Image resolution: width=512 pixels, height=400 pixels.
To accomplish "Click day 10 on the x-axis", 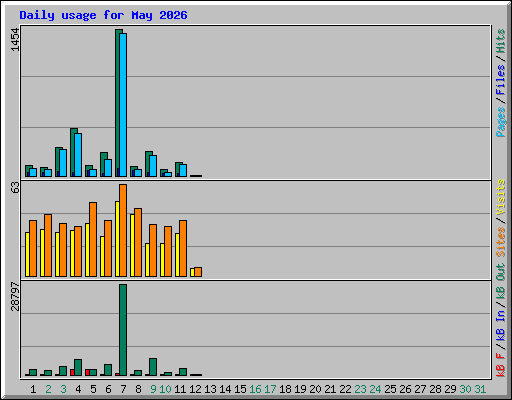I will coord(165,389).
